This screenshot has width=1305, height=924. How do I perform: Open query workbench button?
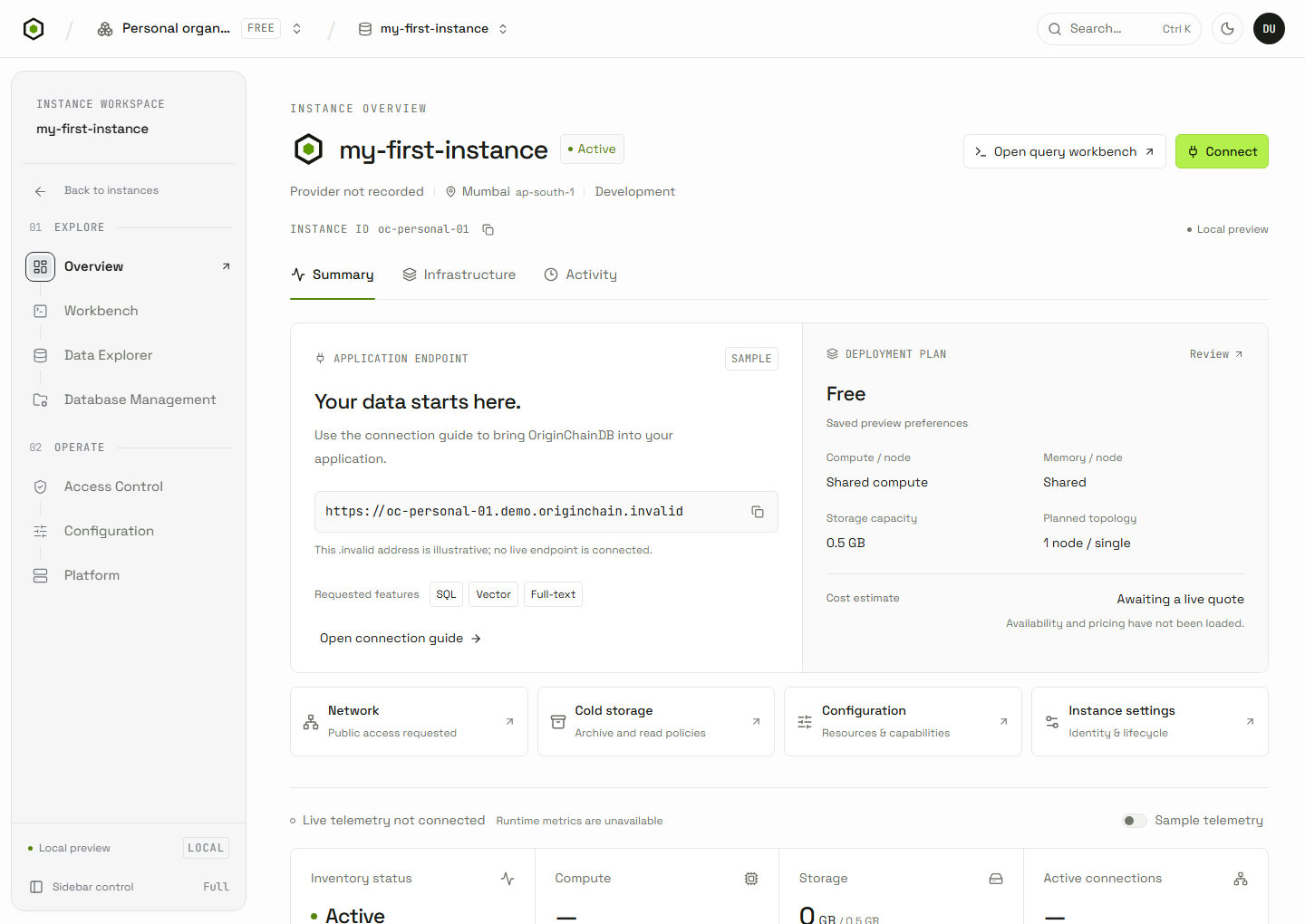(x=1065, y=151)
